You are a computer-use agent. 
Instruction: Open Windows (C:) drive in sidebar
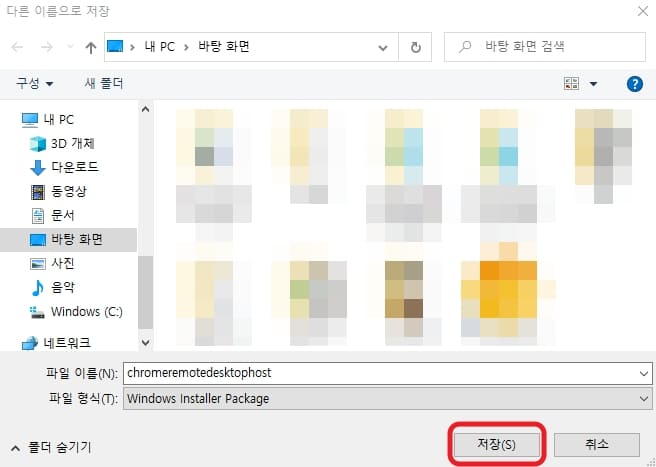[76, 312]
